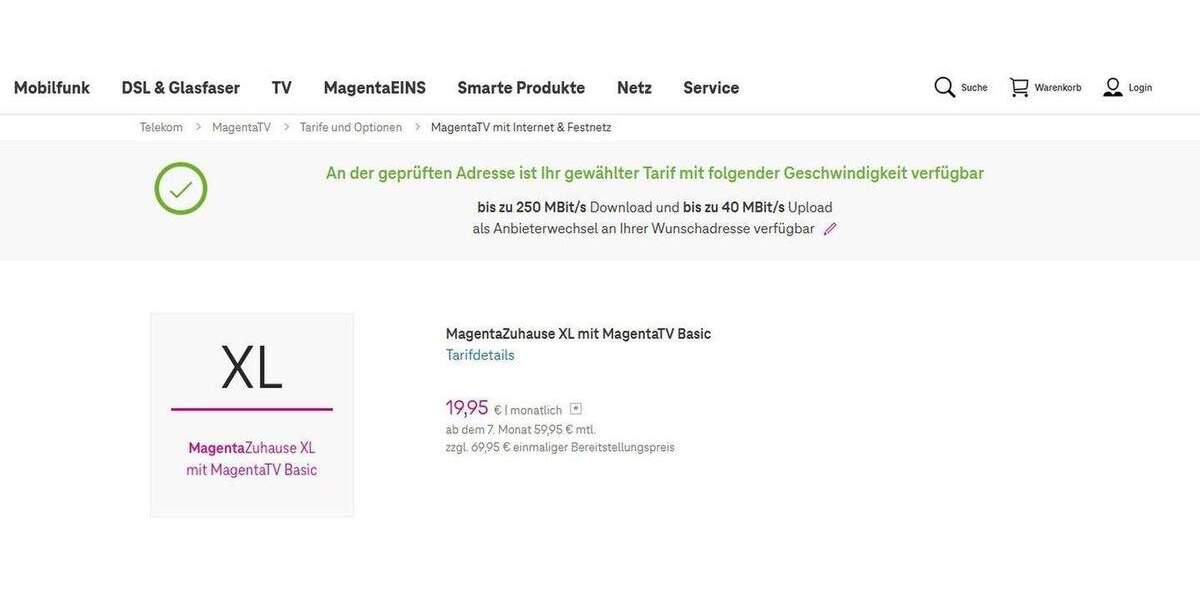Screen dimensions: 1200x600
Task: Open the Service menu
Action: (711, 88)
